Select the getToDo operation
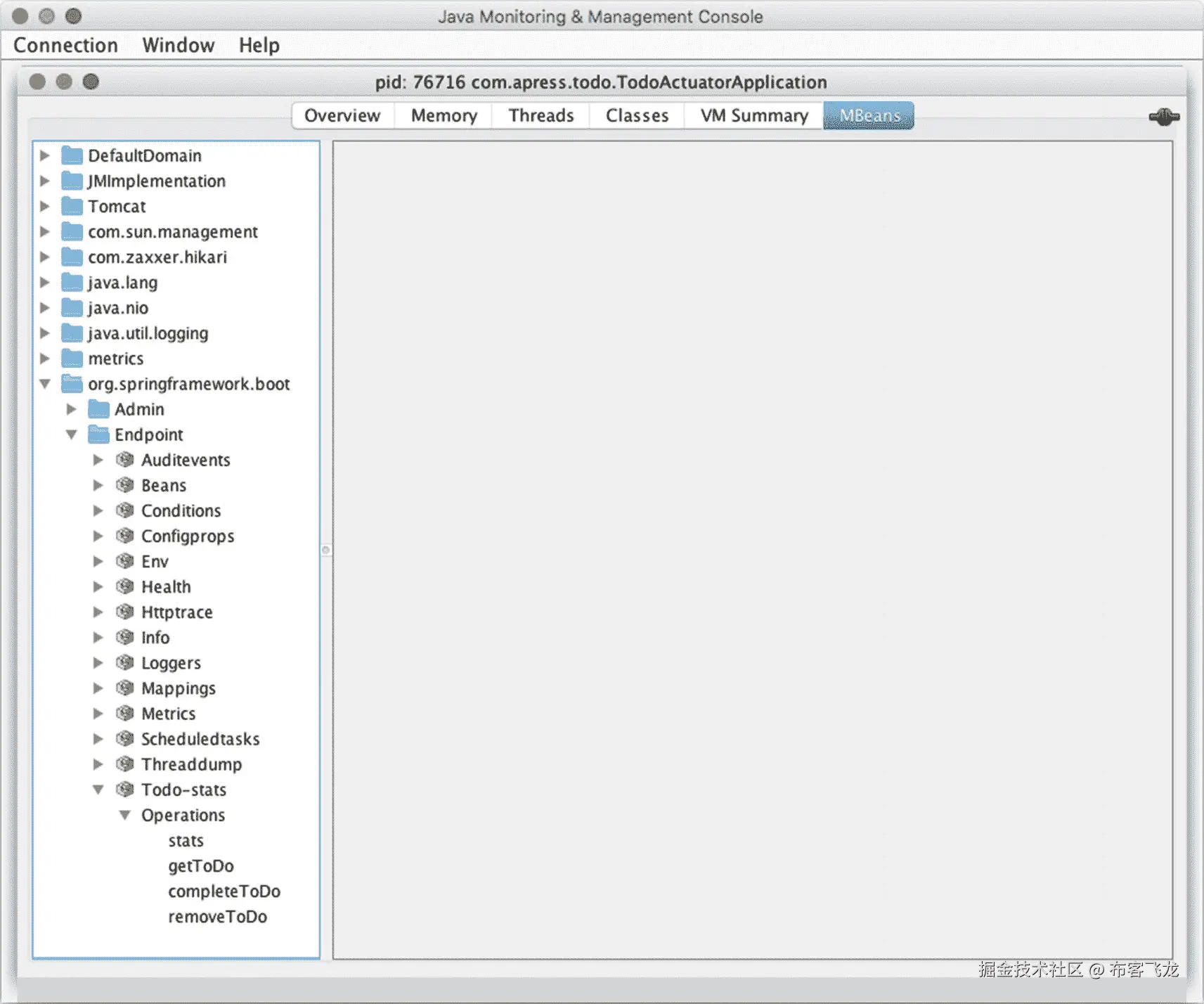The image size is (1204, 1004). (x=201, y=866)
